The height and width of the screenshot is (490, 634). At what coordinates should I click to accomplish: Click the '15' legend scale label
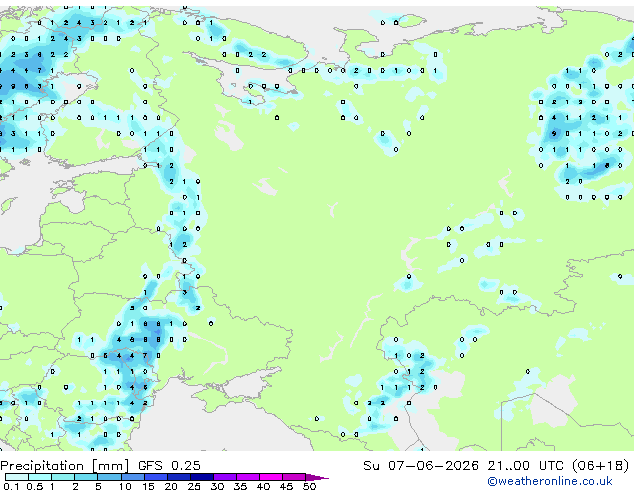tap(148, 486)
